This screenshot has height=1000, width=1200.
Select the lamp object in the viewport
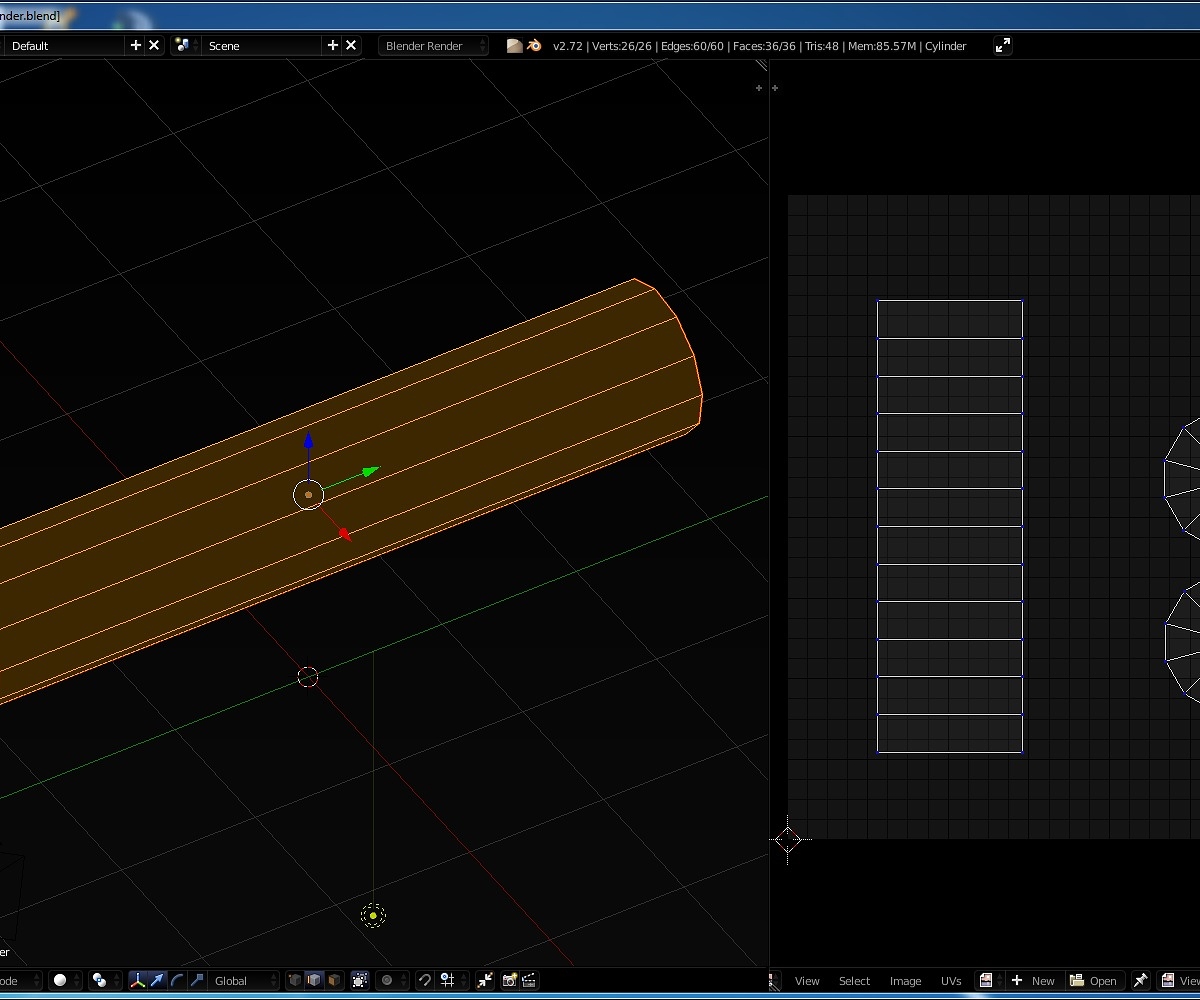373,915
